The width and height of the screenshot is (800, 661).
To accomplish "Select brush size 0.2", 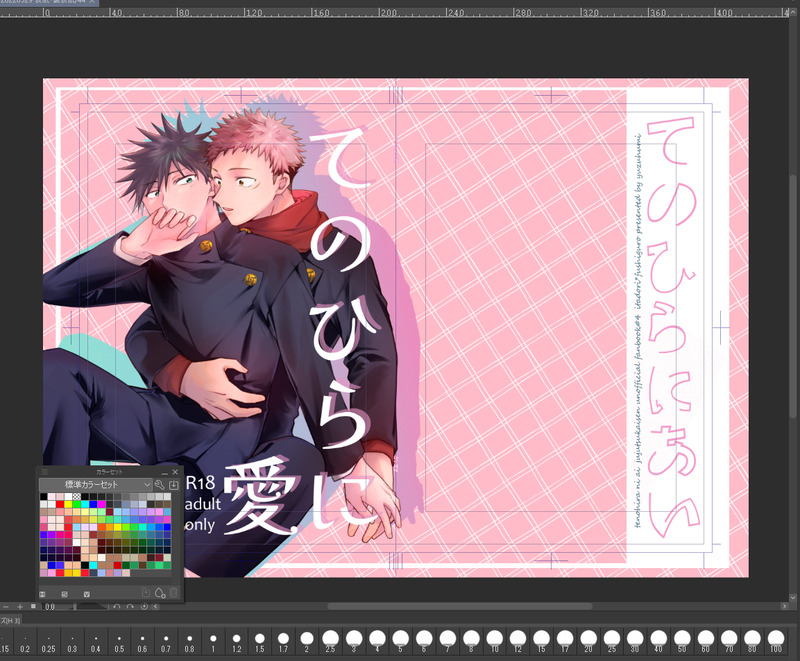I will coord(25,642).
